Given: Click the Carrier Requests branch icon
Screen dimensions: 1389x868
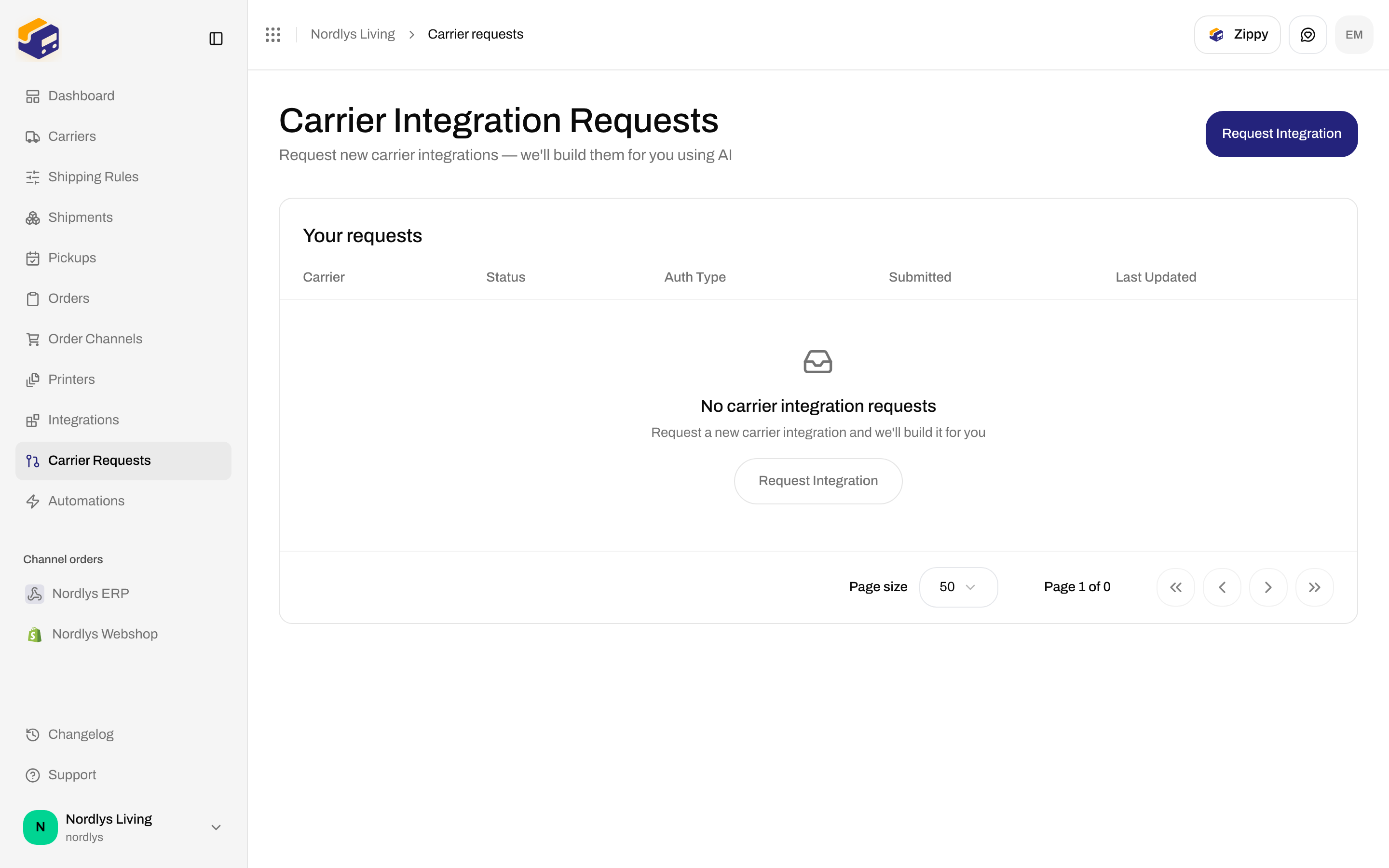Looking at the screenshot, I should click(33, 461).
